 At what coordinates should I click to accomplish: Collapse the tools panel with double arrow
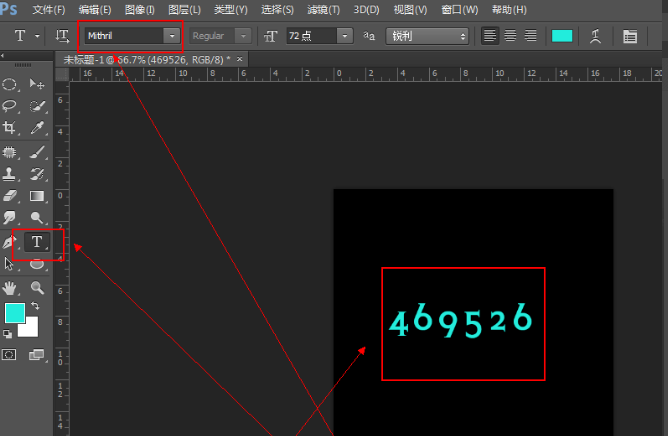(x=3, y=55)
